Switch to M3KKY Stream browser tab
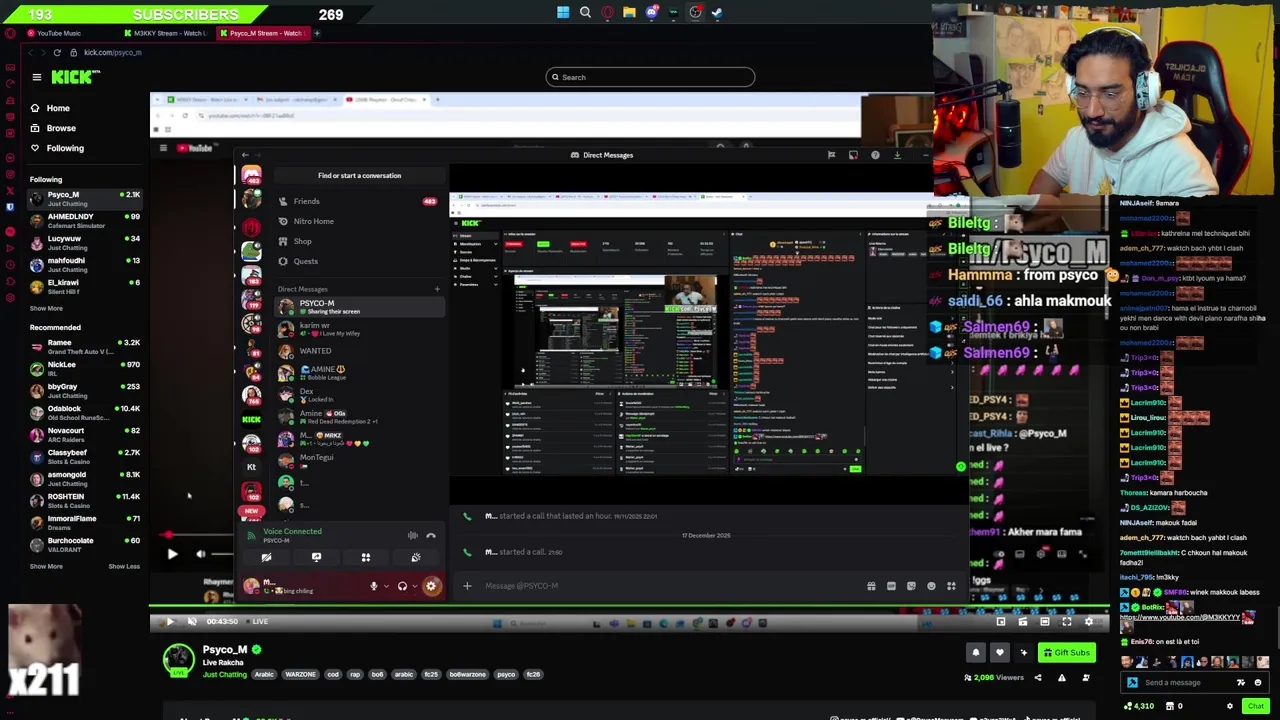Image resolution: width=1280 pixels, height=720 pixels. pos(165,33)
